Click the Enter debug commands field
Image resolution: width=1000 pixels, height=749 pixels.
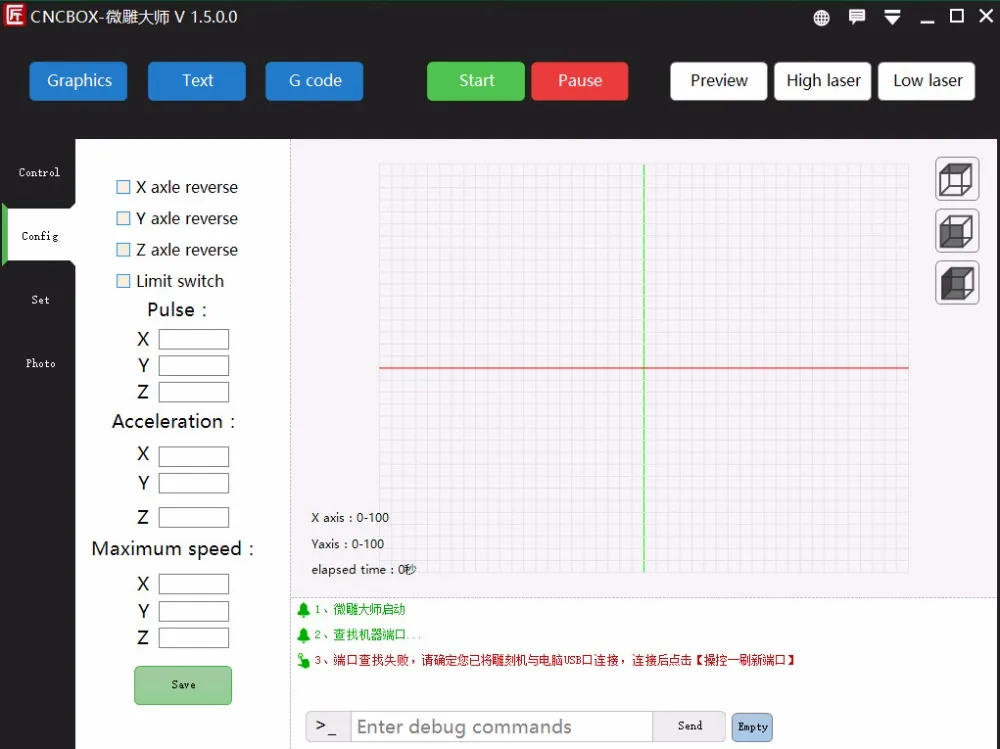point(502,727)
